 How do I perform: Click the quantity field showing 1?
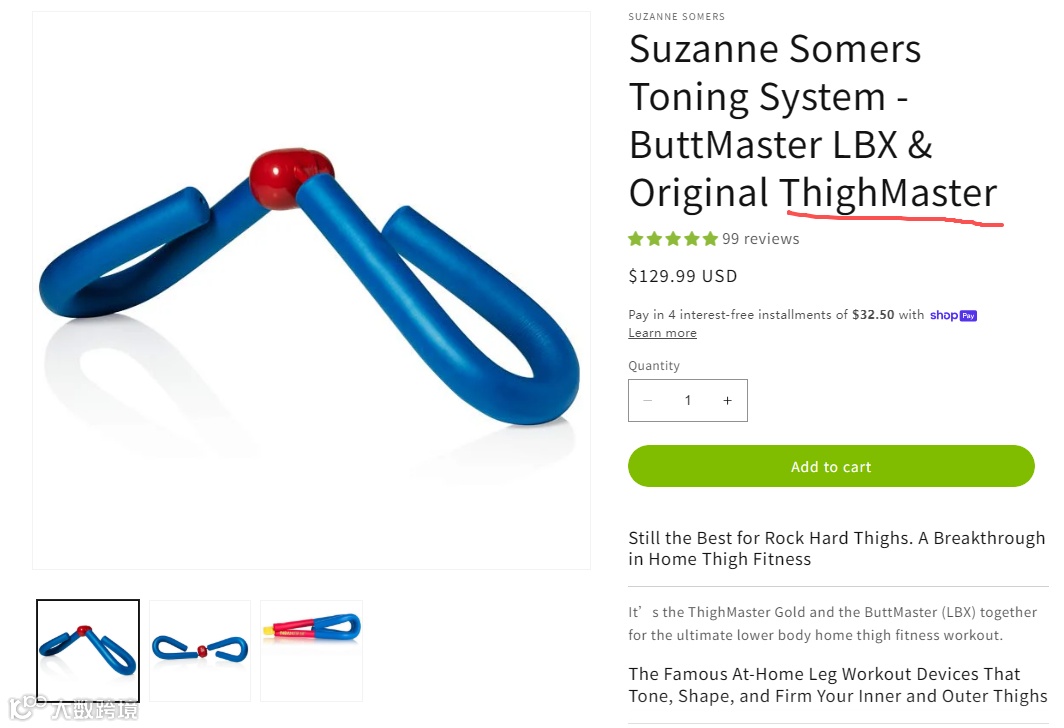coord(687,401)
